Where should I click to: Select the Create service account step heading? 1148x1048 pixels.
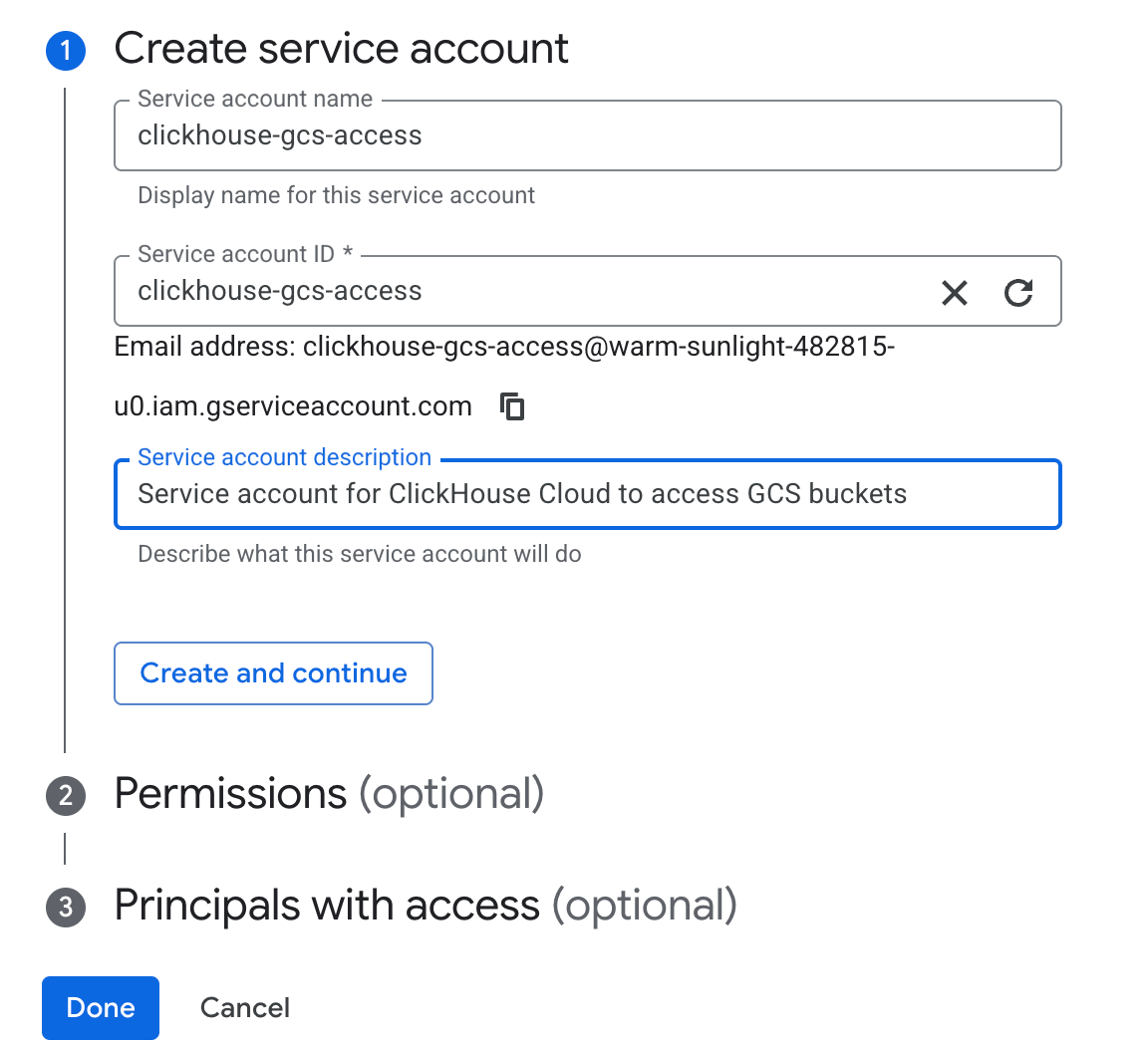pos(341,49)
